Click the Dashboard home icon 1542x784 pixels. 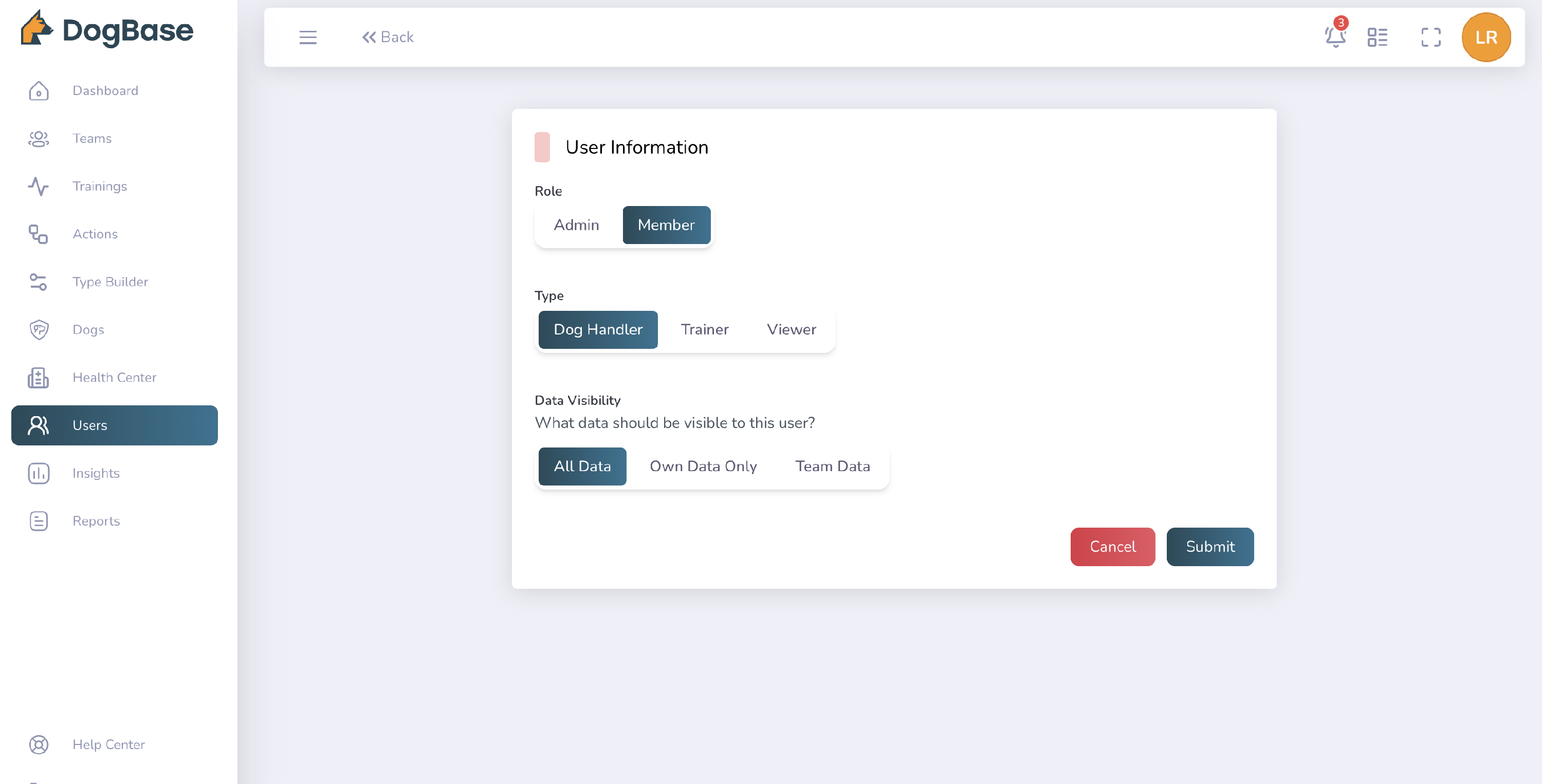[x=39, y=90]
